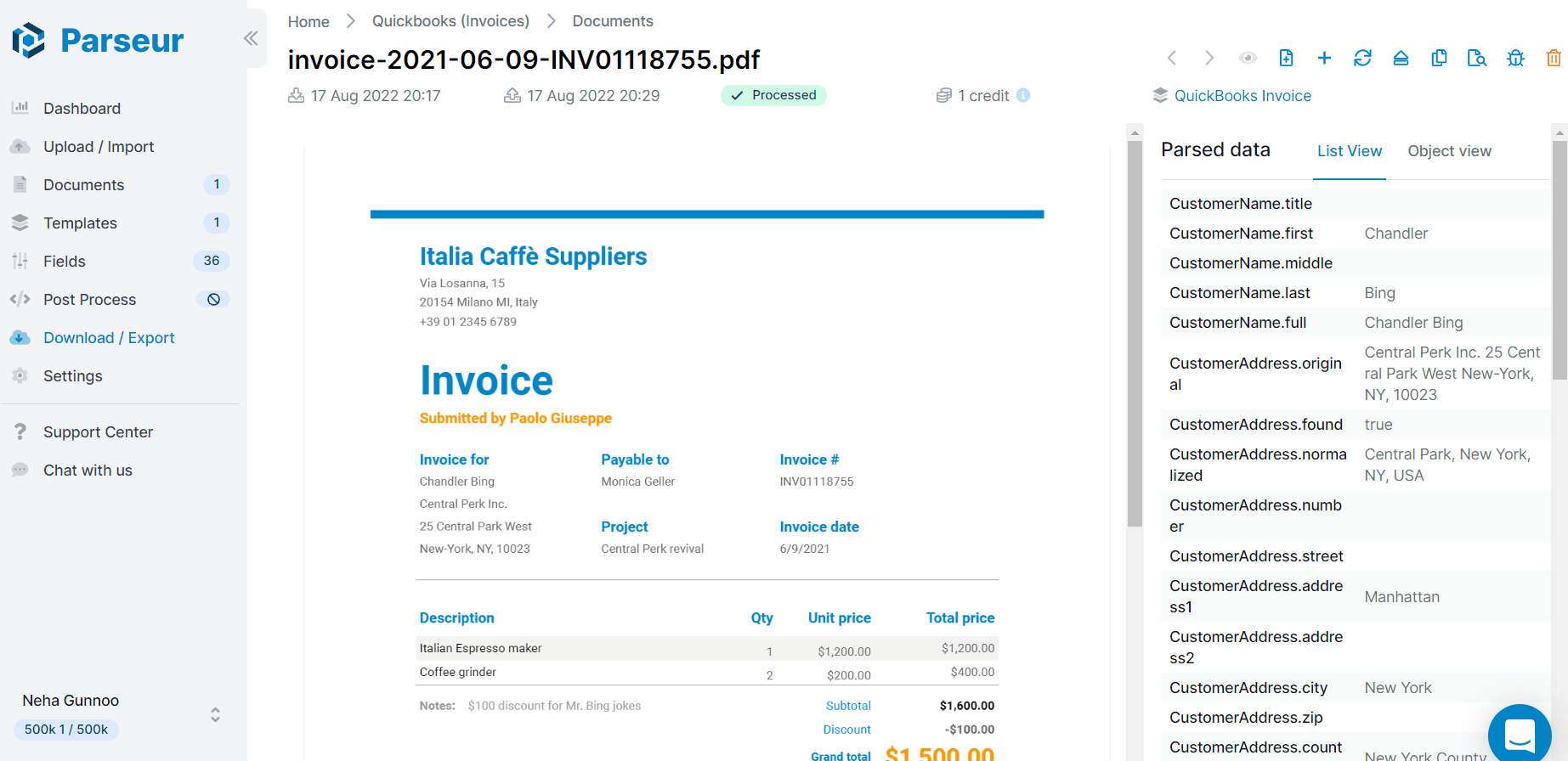Image resolution: width=1568 pixels, height=761 pixels.
Task: Click the Templates layers icon
Action: (x=20, y=223)
